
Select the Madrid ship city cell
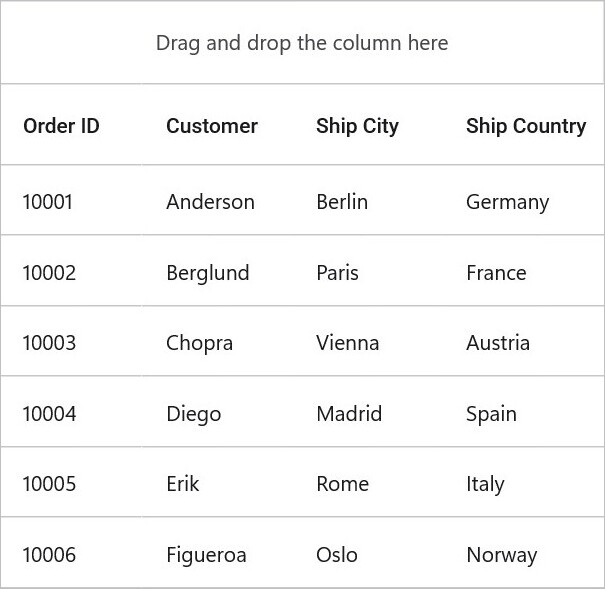(x=367, y=412)
